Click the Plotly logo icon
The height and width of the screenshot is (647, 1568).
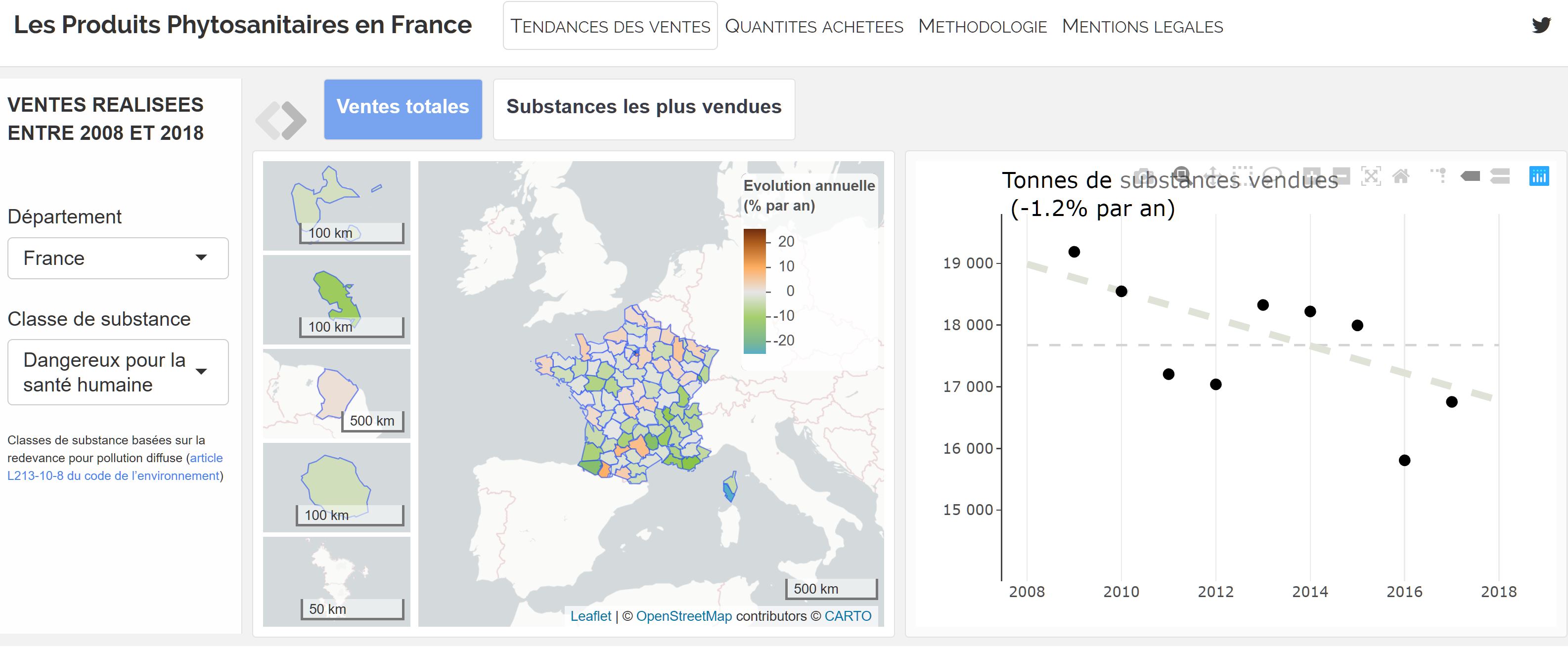point(1539,176)
